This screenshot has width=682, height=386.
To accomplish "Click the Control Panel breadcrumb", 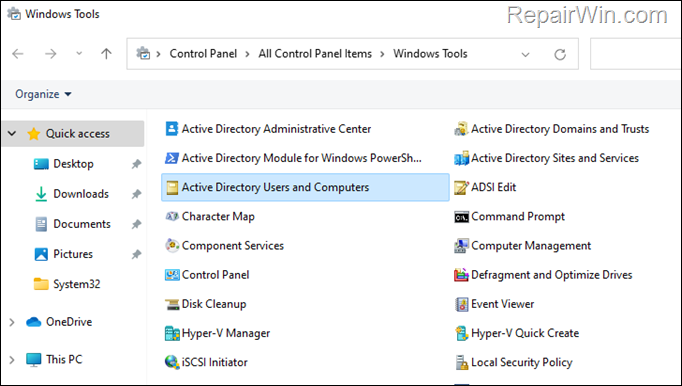I will pos(203,54).
